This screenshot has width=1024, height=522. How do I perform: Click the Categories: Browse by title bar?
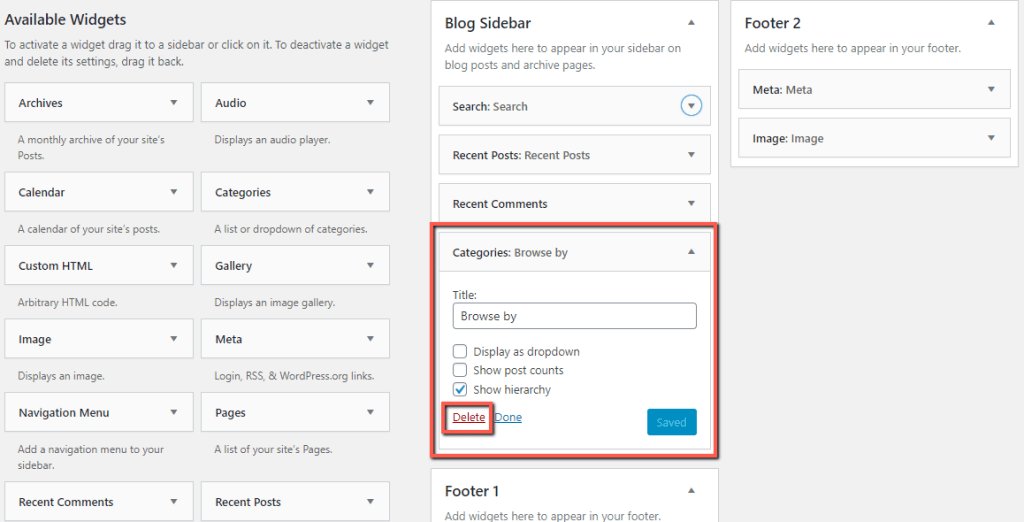[575, 252]
